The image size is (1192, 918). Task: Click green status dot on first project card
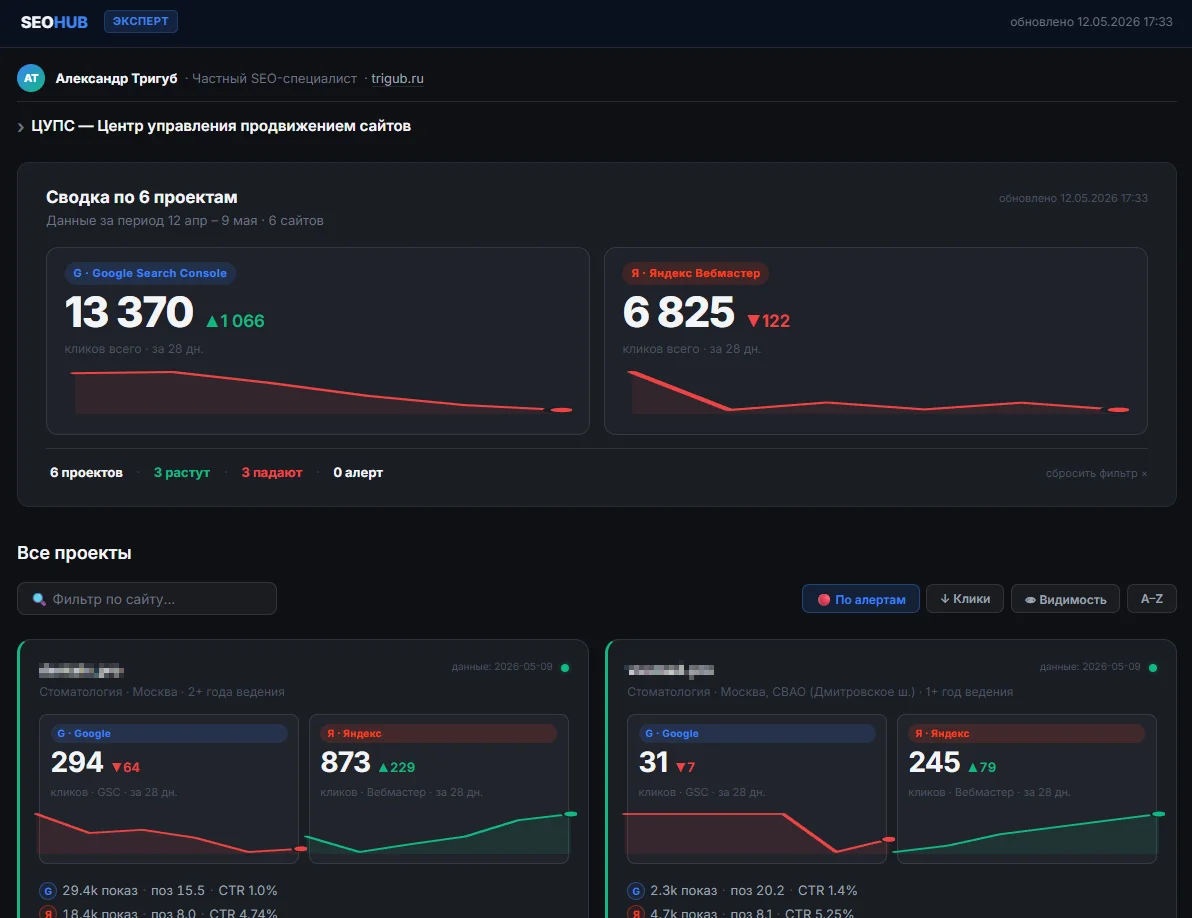pos(565,667)
